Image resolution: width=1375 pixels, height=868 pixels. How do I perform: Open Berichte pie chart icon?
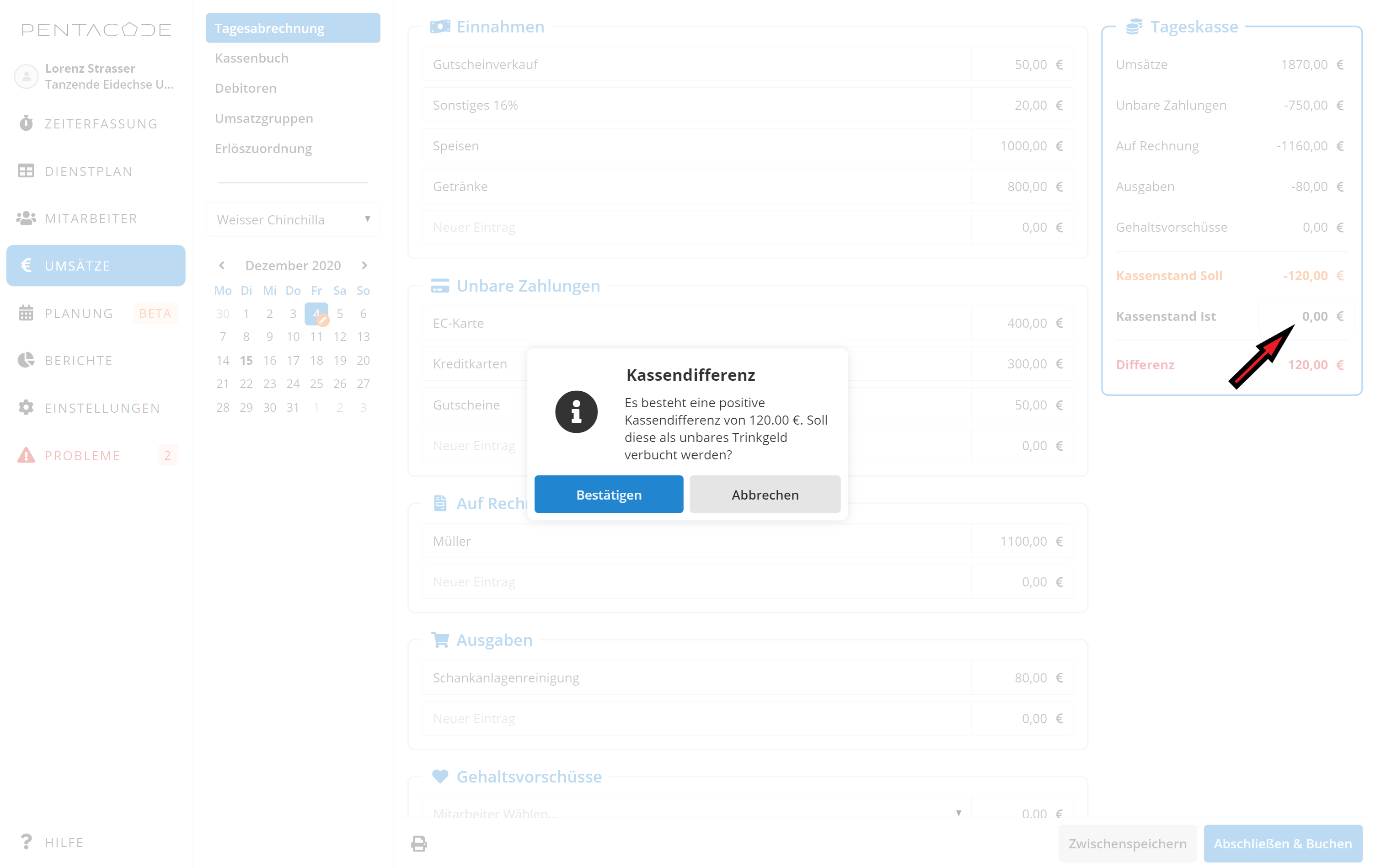point(26,360)
